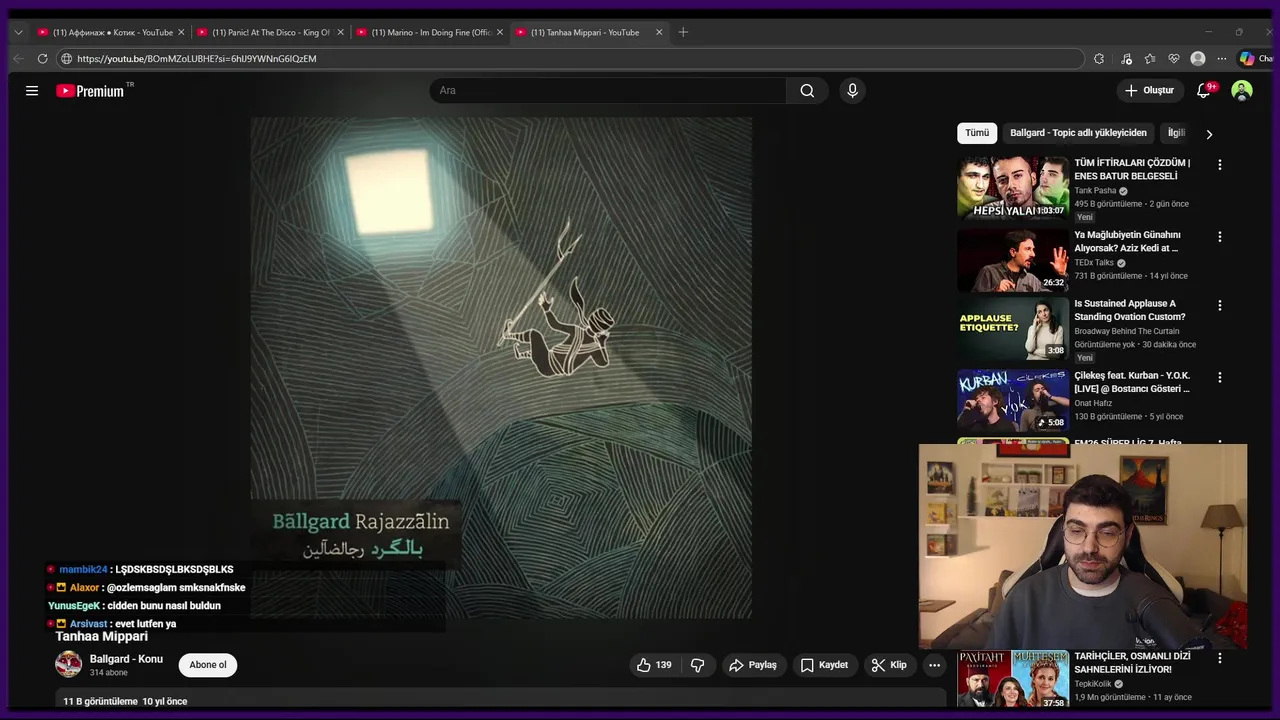Click the Klip clip button

click(889, 665)
